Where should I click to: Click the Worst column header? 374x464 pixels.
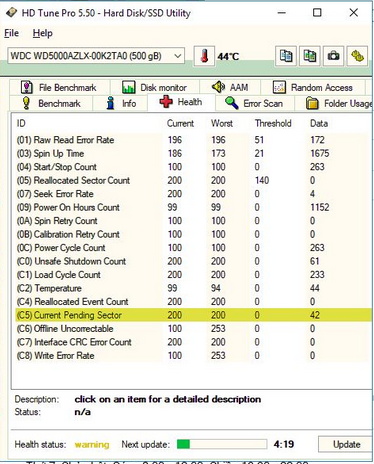(222, 123)
